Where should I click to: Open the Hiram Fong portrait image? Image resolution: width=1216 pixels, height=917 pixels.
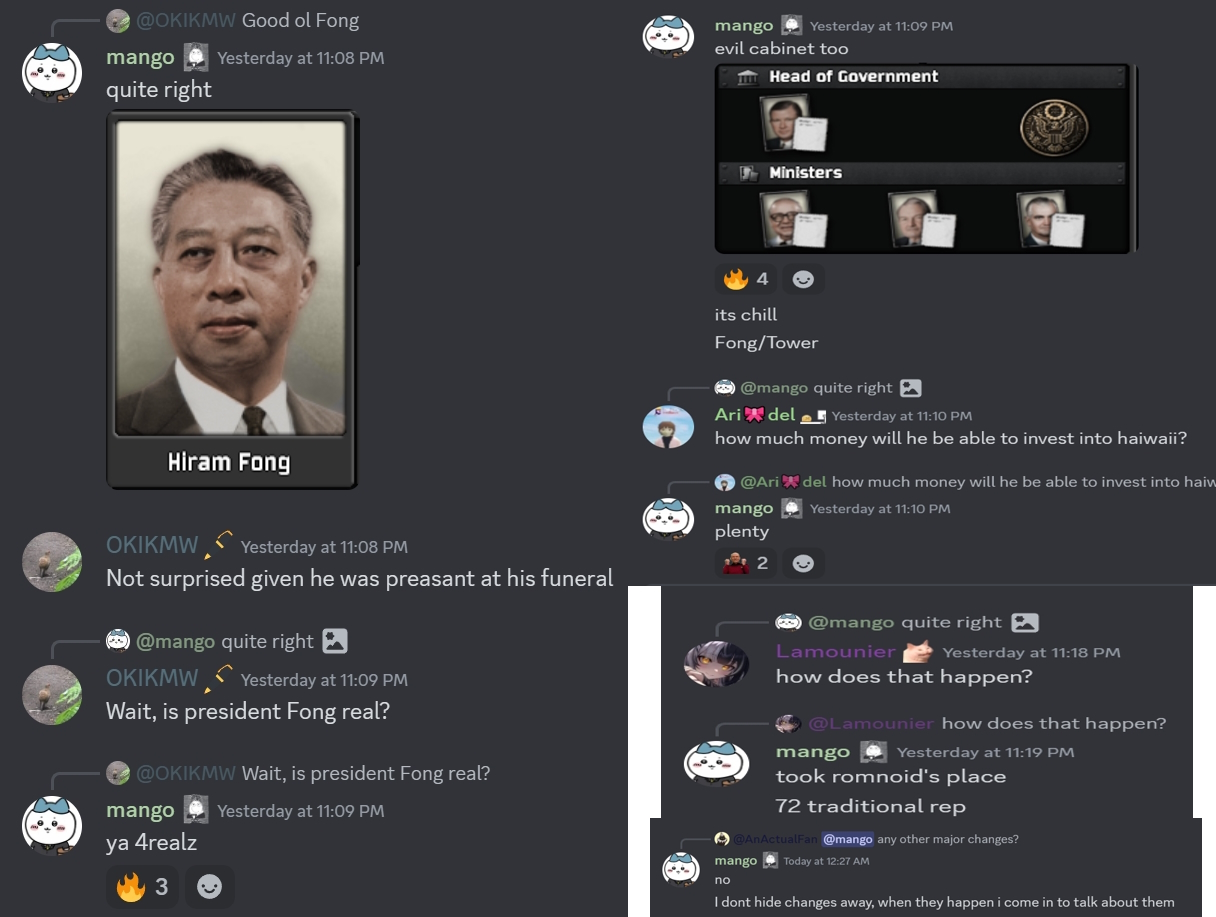coord(232,299)
